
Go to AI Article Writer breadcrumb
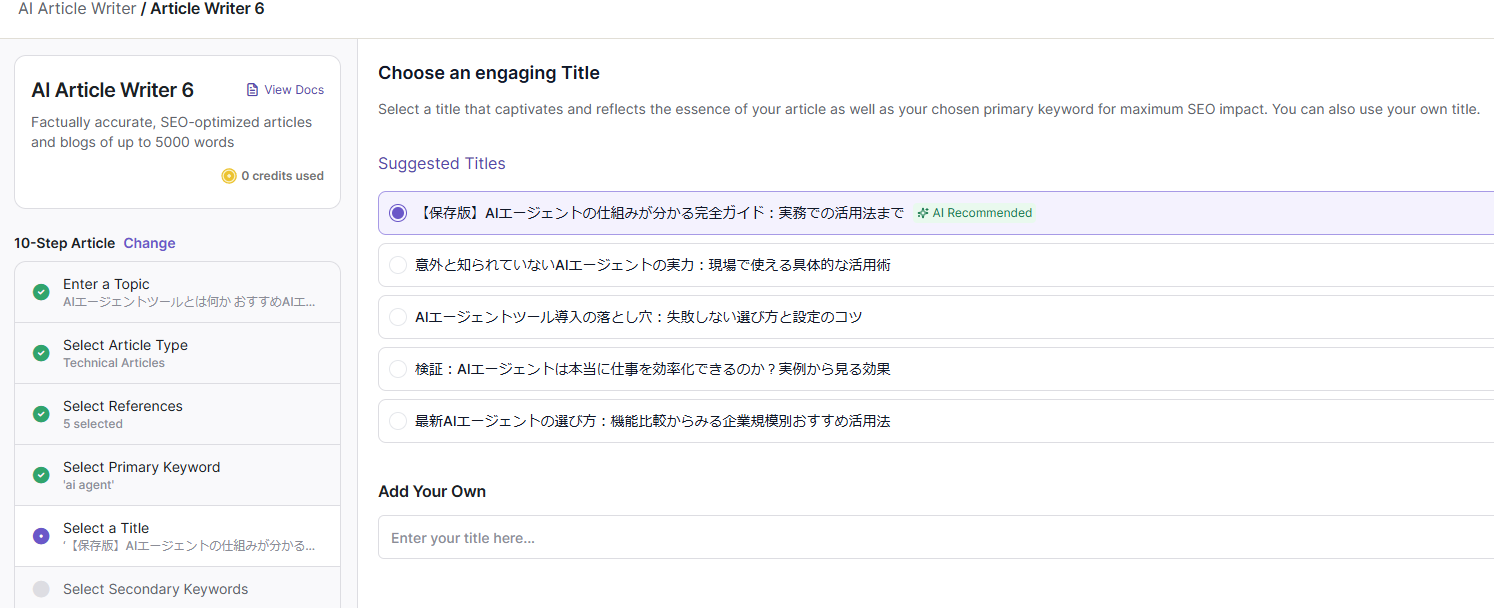[x=77, y=9]
